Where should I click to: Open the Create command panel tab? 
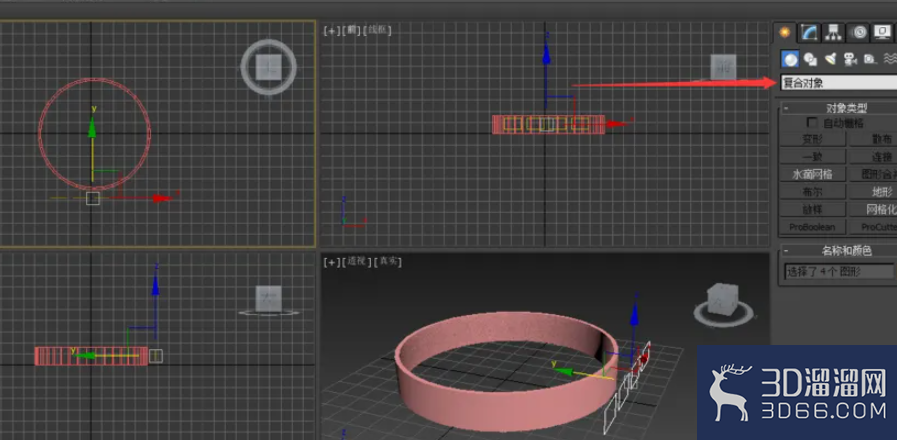tap(785, 32)
